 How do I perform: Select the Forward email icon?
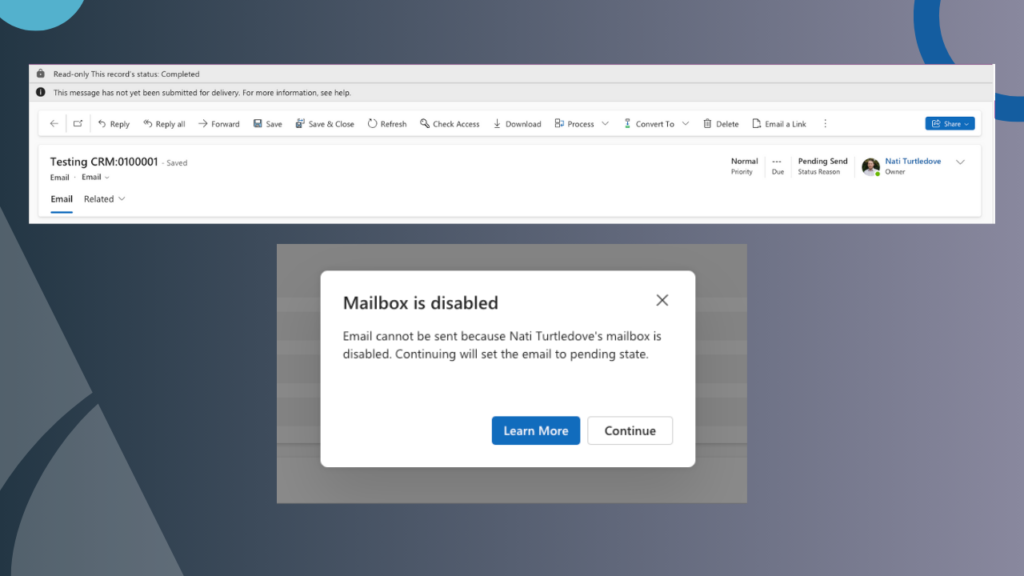tap(218, 123)
